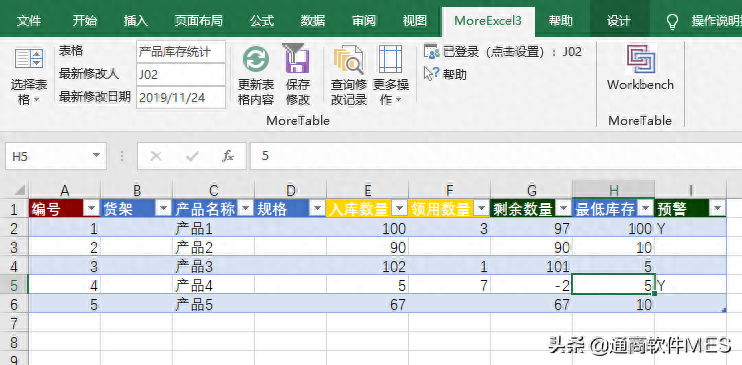Screen dimensions: 742x365
Task: Open the 最低库存 filter dropdown
Action: 645,209
